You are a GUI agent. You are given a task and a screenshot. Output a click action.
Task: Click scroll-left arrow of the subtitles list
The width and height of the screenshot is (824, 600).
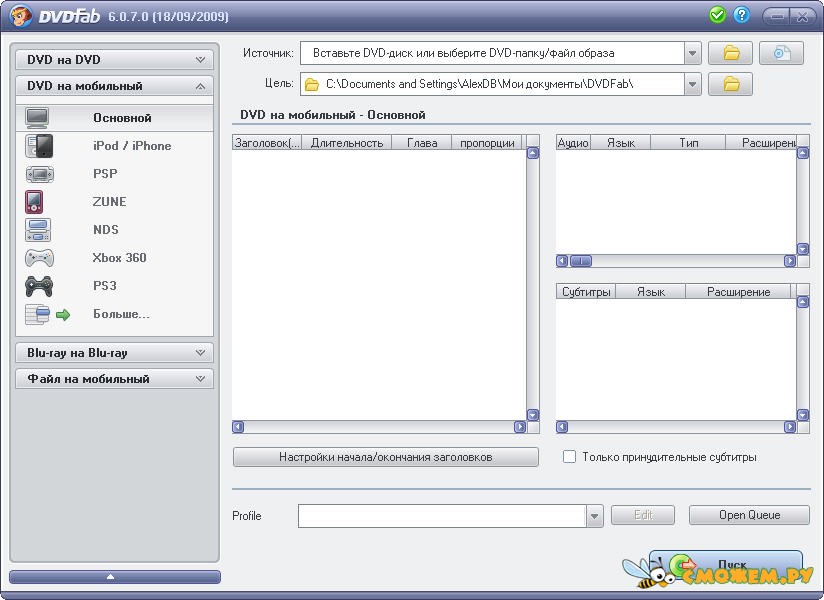[562, 427]
